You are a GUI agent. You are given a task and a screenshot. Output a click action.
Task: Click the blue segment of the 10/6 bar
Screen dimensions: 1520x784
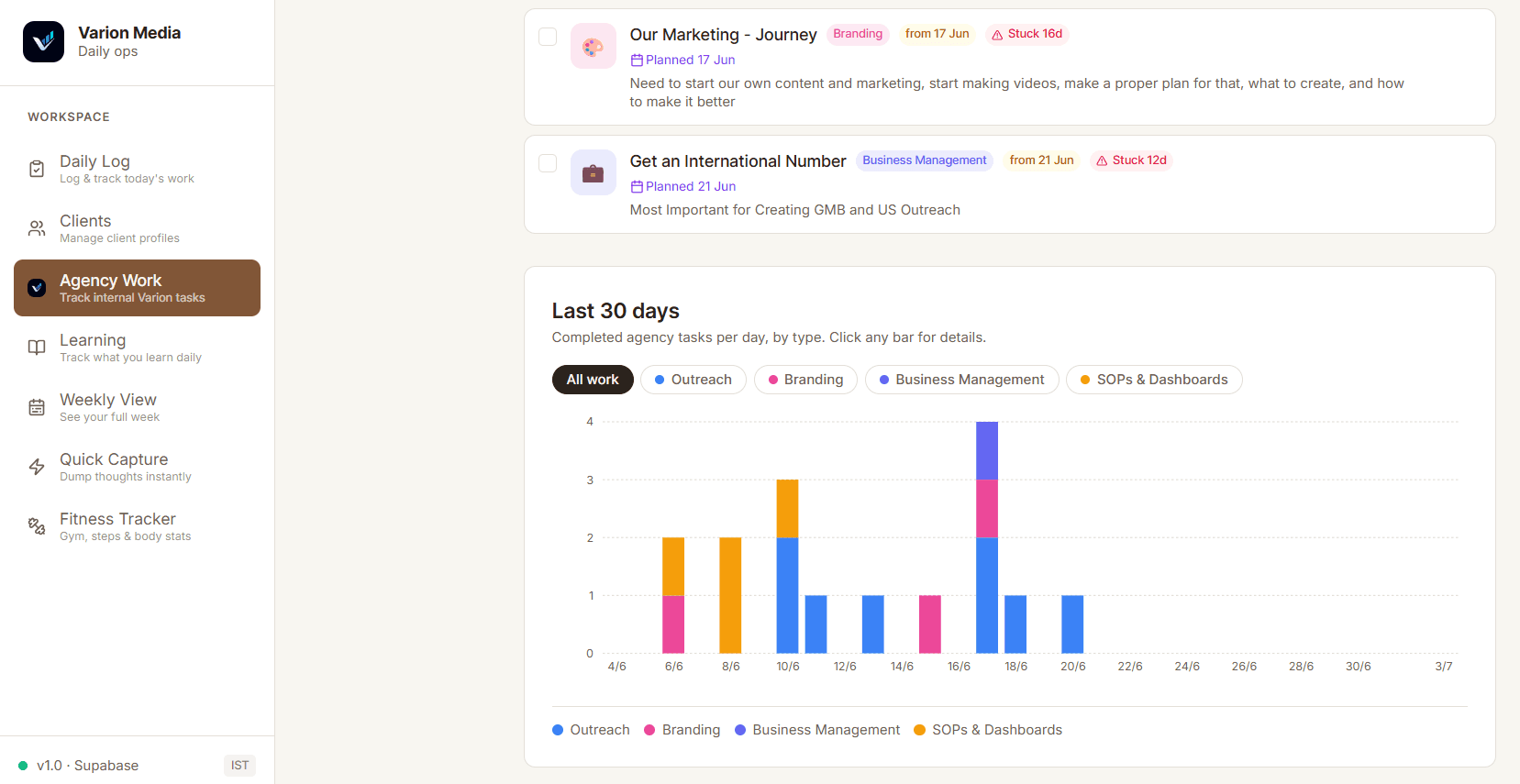tap(787, 596)
